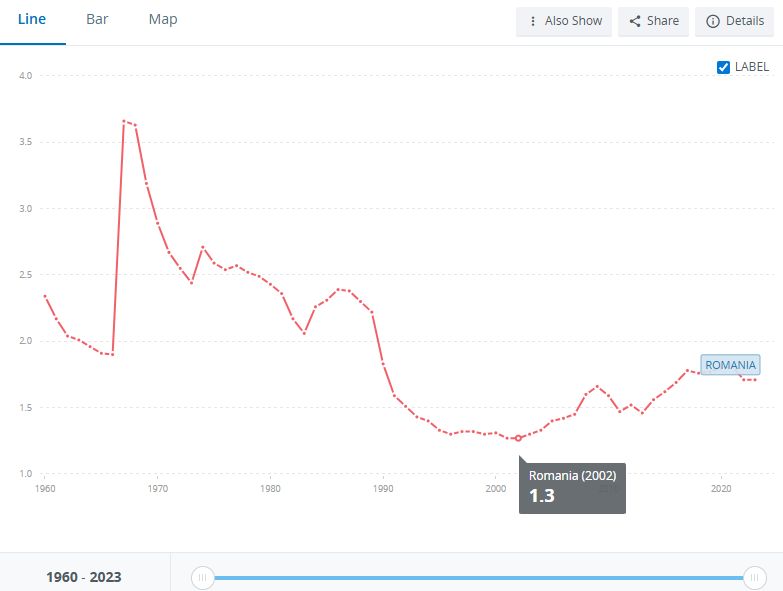Click the highlighted 2002 data point

pyautogui.click(x=518, y=438)
